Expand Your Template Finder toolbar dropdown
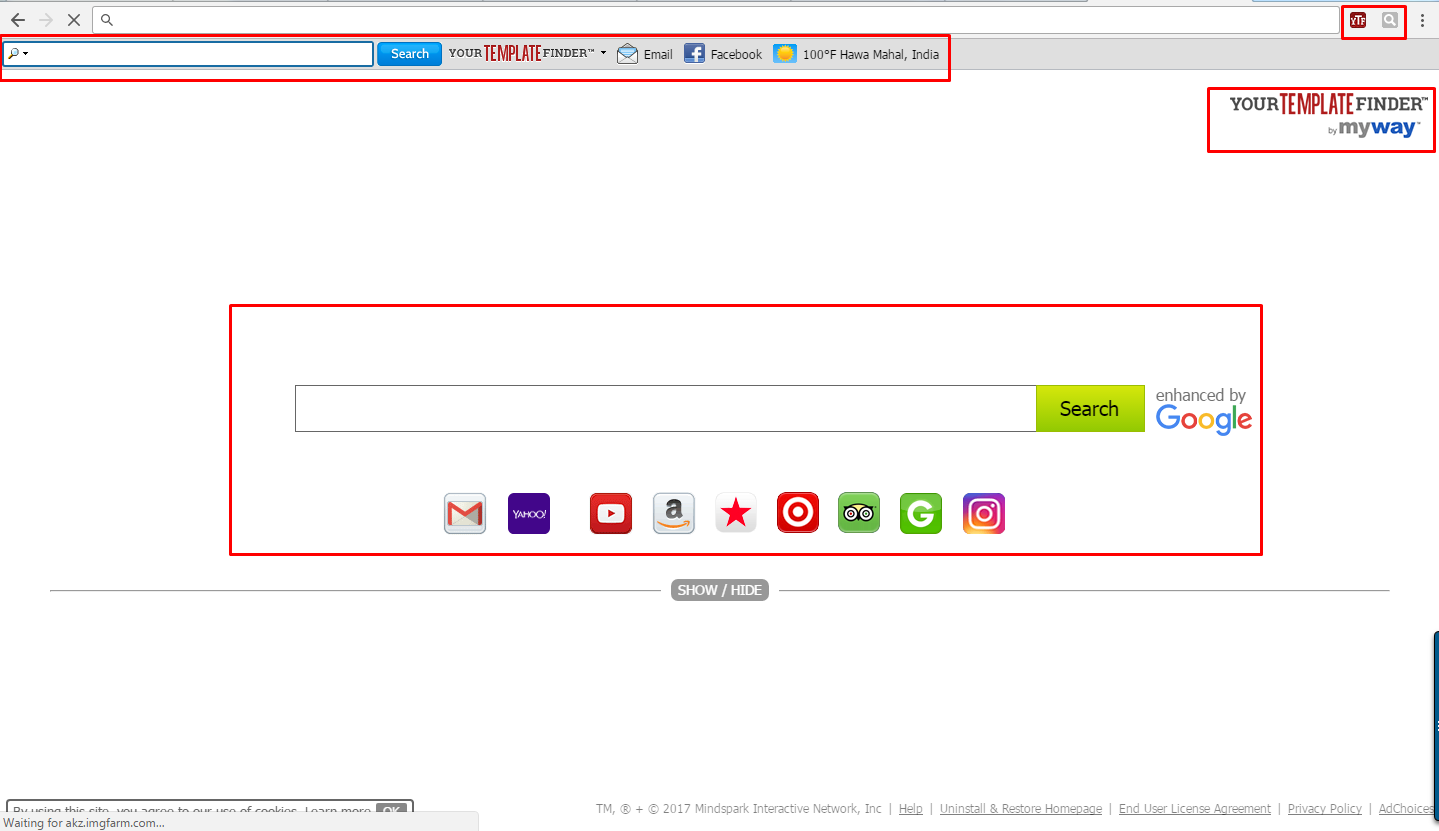 coord(603,53)
